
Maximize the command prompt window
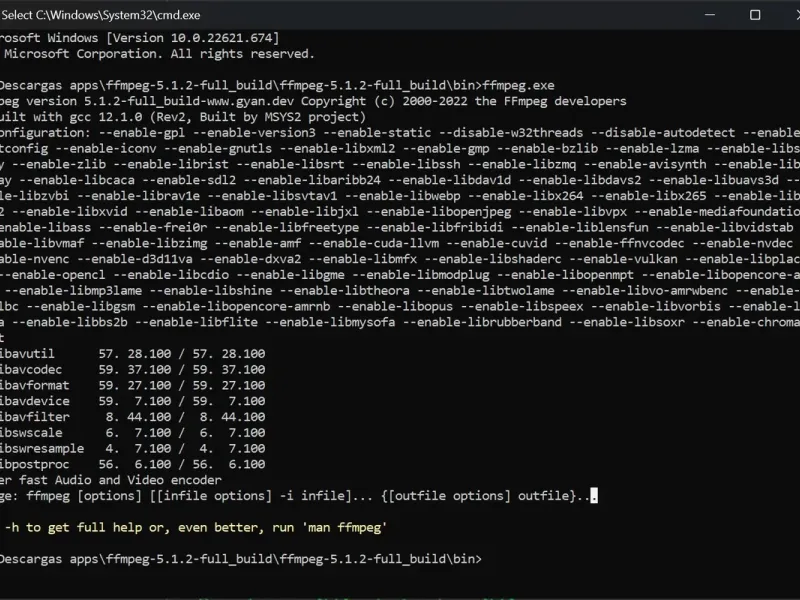coord(755,15)
